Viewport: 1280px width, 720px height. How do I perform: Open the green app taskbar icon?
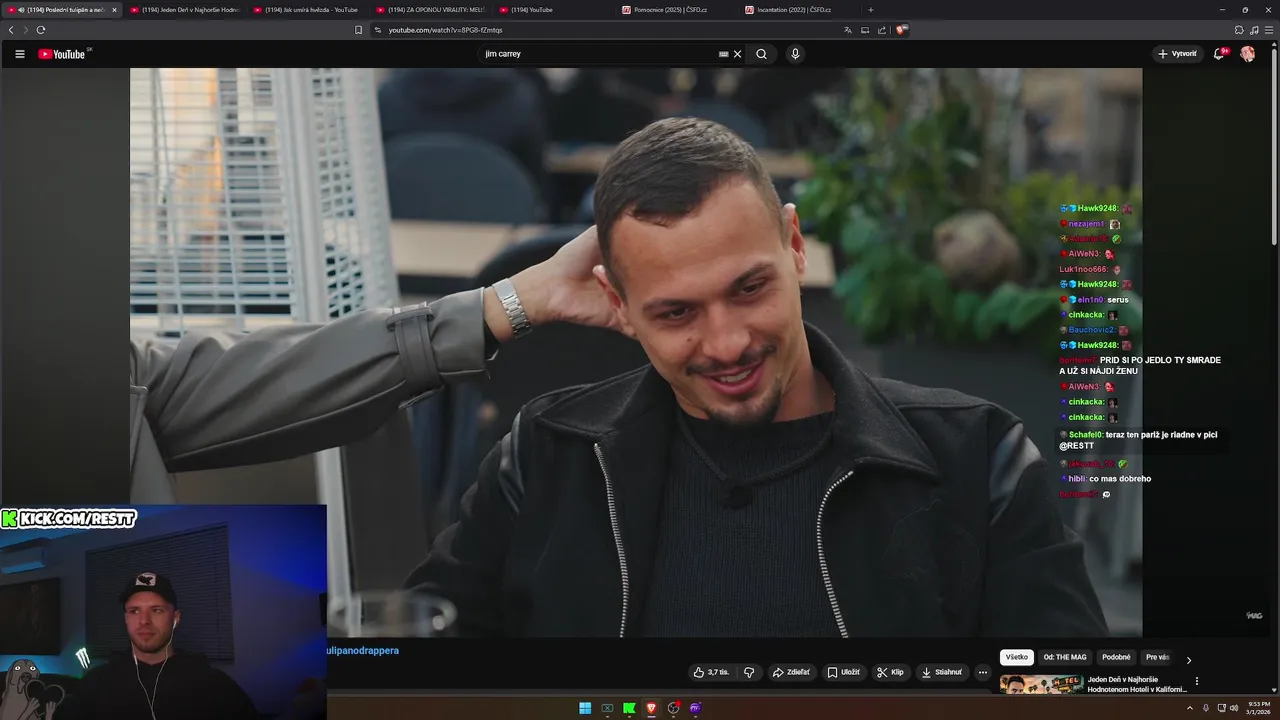point(629,708)
